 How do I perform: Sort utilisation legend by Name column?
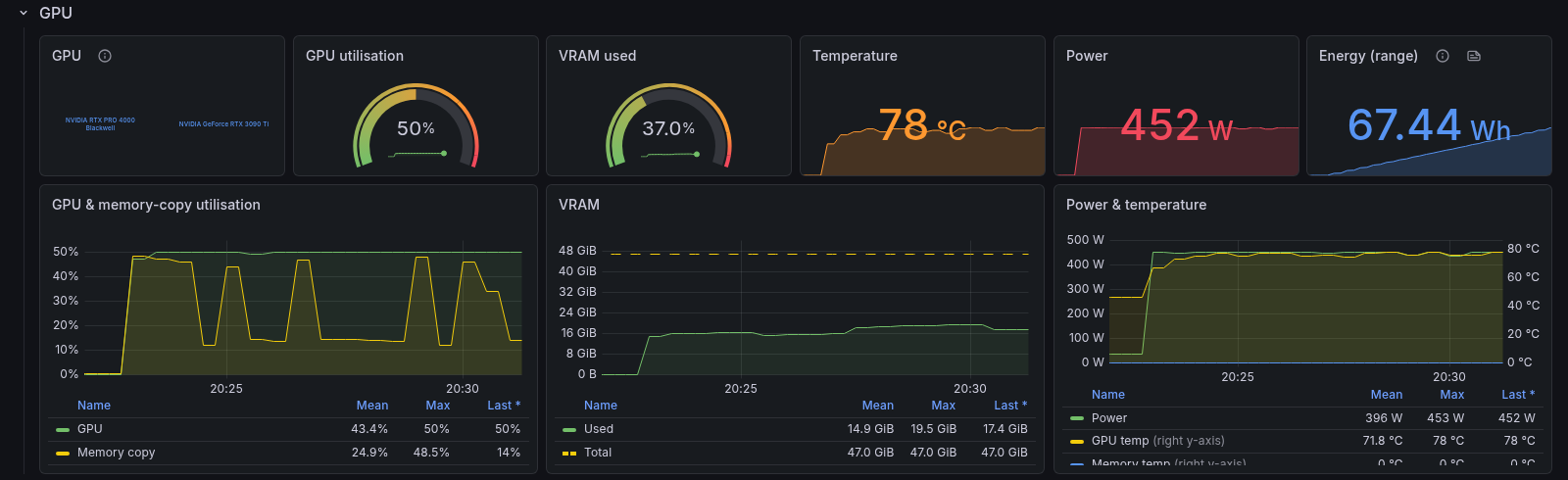tap(94, 406)
